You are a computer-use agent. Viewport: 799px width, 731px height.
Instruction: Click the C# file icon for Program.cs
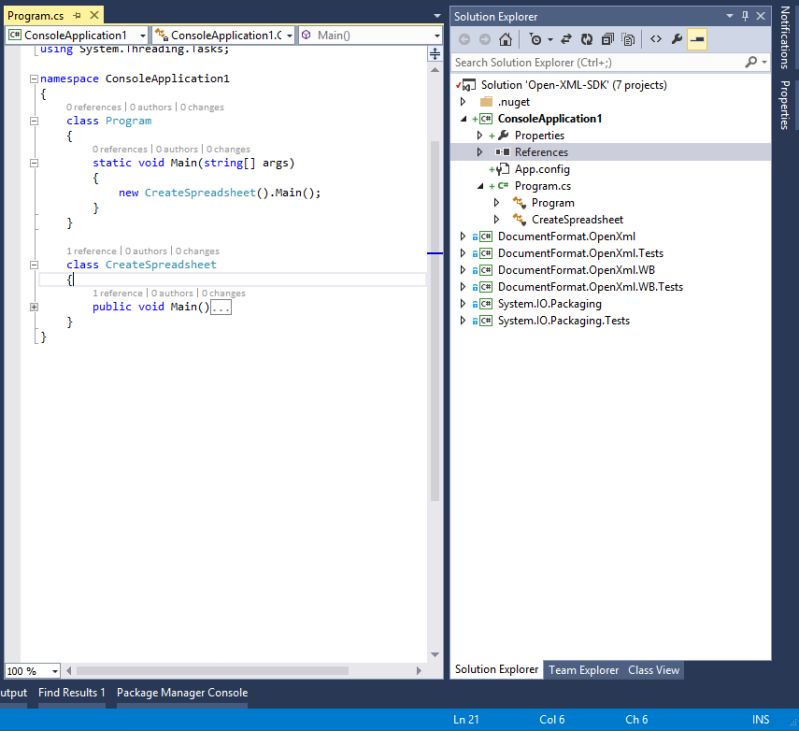point(503,186)
